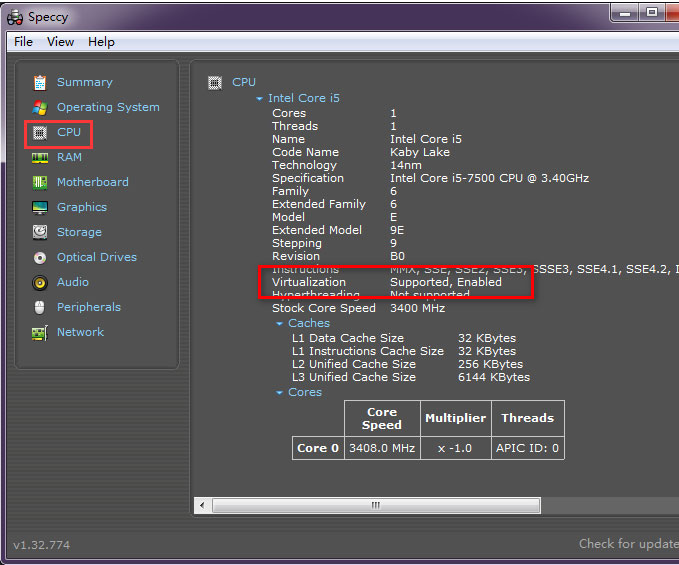Collapse the Intel Core i5 tree node
Screen dimensions: 679x565
(x=260, y=99)
